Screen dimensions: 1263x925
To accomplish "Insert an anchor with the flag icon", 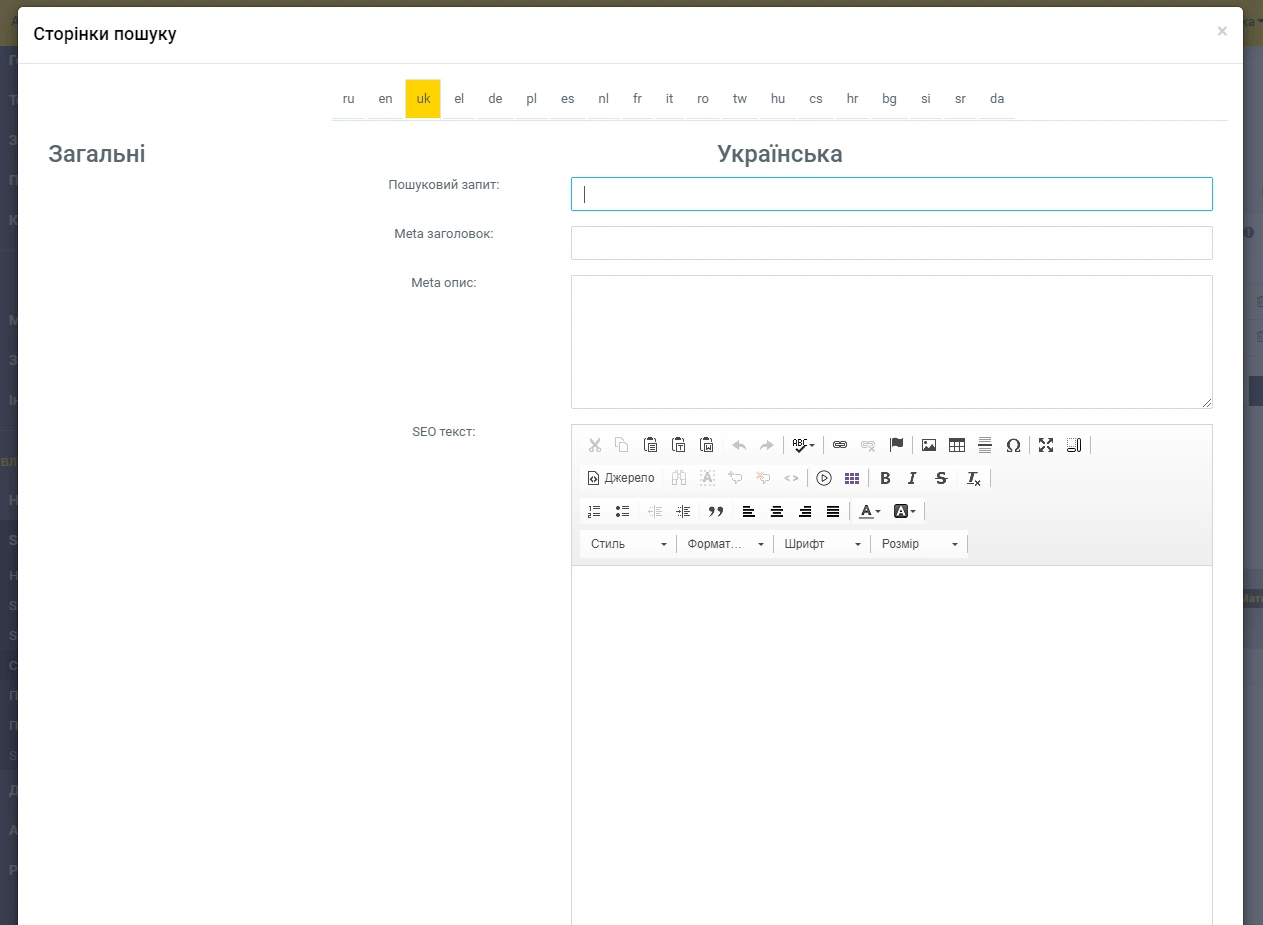I will pos(896,445).
